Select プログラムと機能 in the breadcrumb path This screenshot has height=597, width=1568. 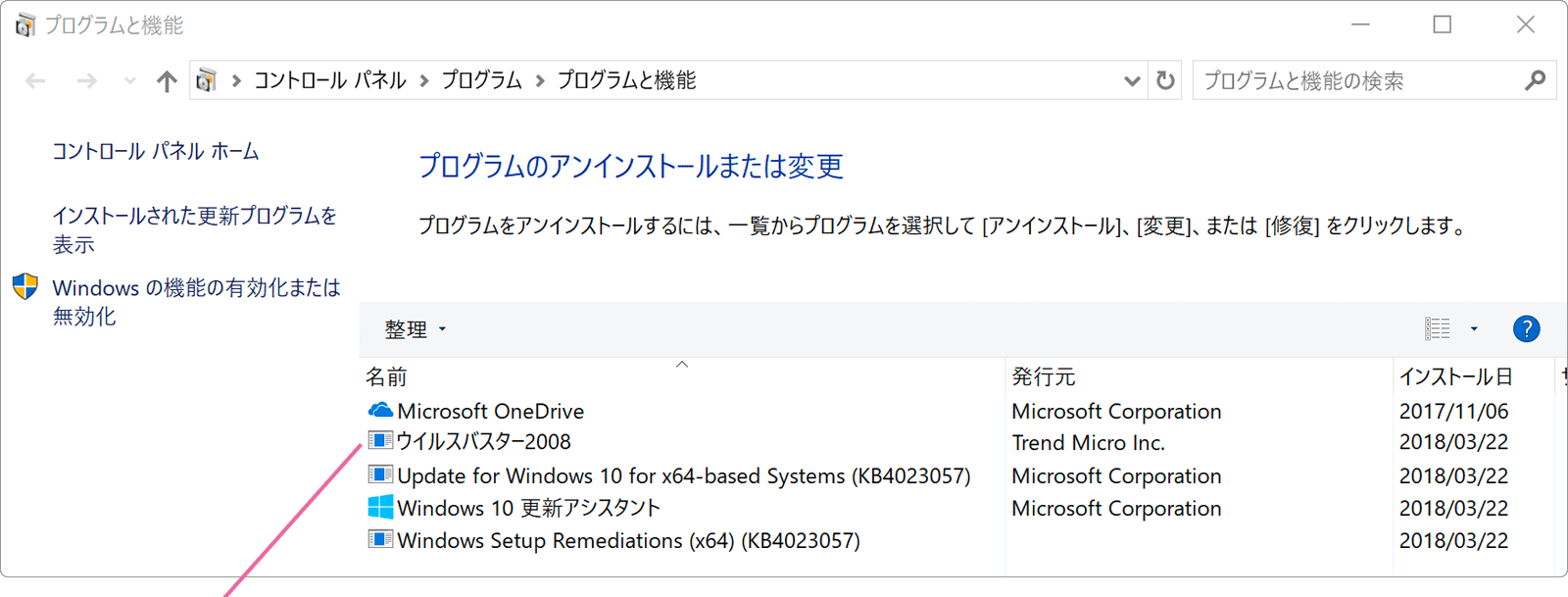click(626, 80)
